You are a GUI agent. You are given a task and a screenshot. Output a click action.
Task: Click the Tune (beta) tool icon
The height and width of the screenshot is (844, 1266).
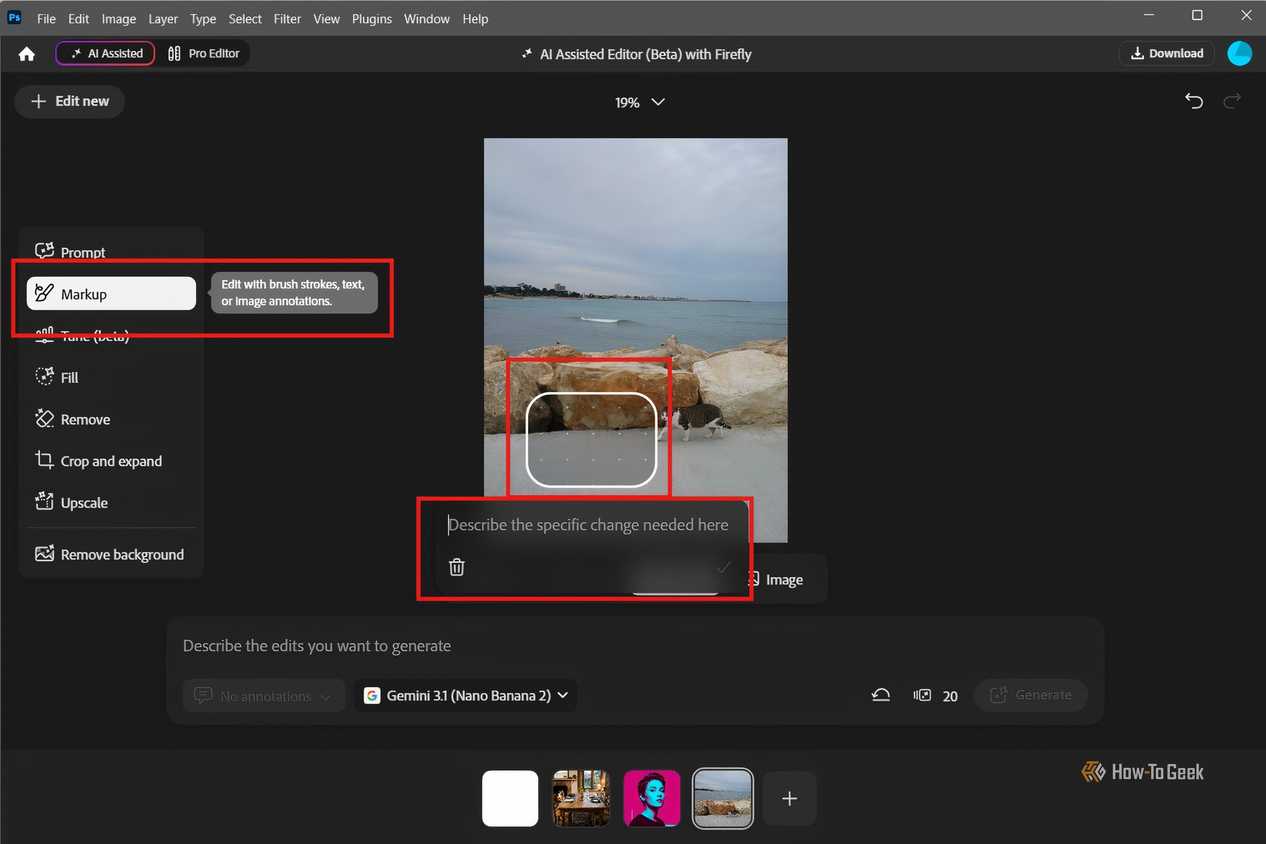point(44,336)
